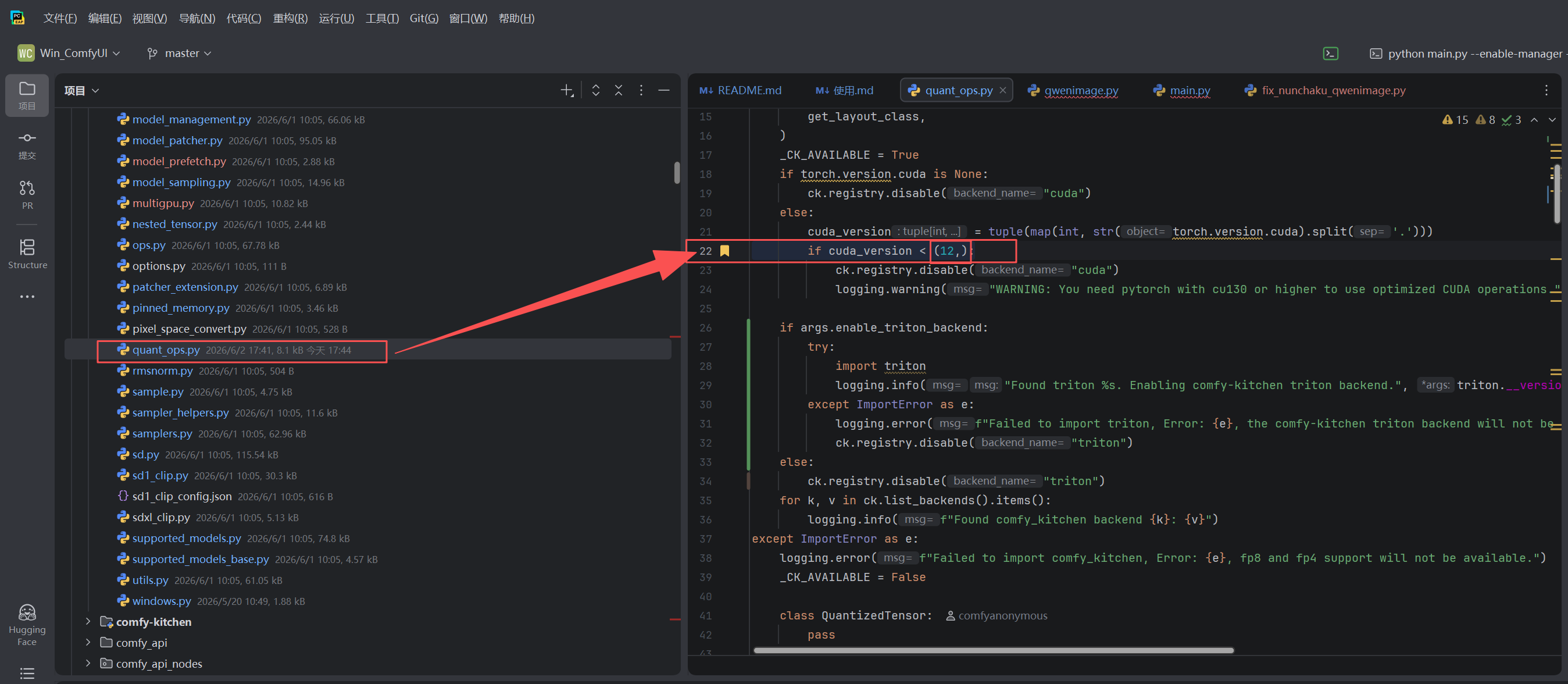Open the Commit tool window

click(27, 145)
